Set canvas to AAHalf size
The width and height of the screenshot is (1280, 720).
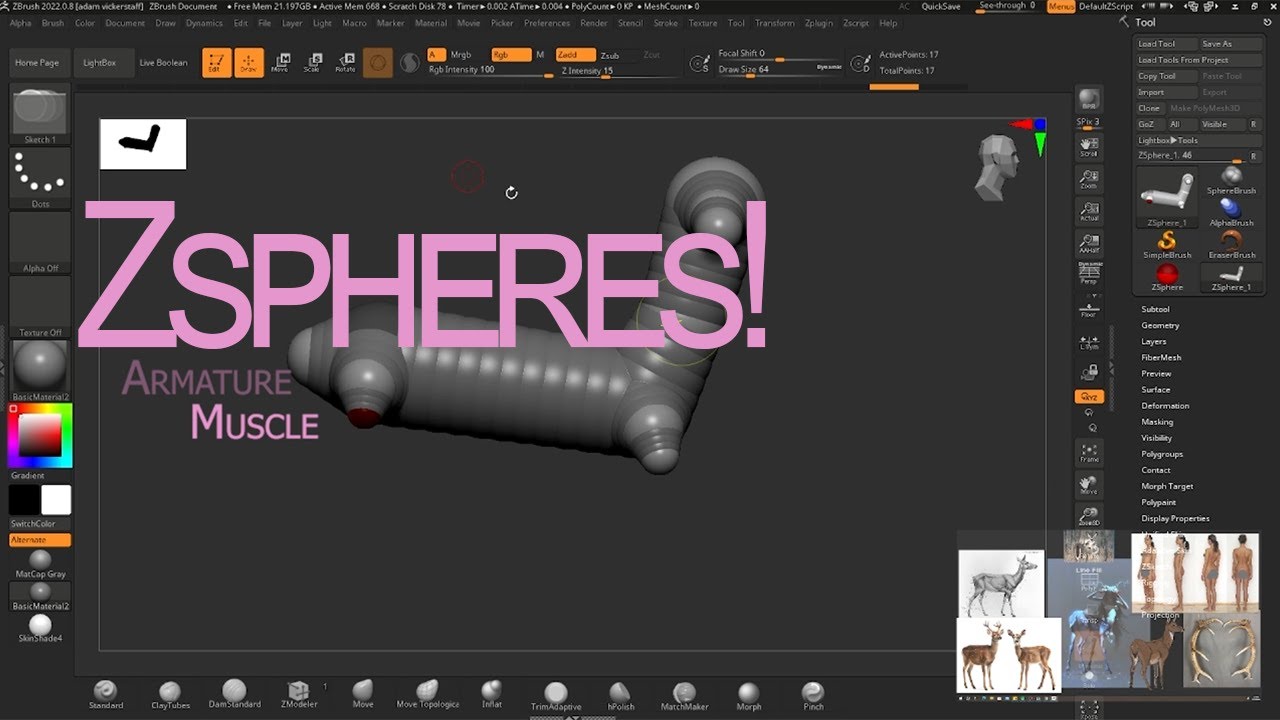[x=1089, y=243]
